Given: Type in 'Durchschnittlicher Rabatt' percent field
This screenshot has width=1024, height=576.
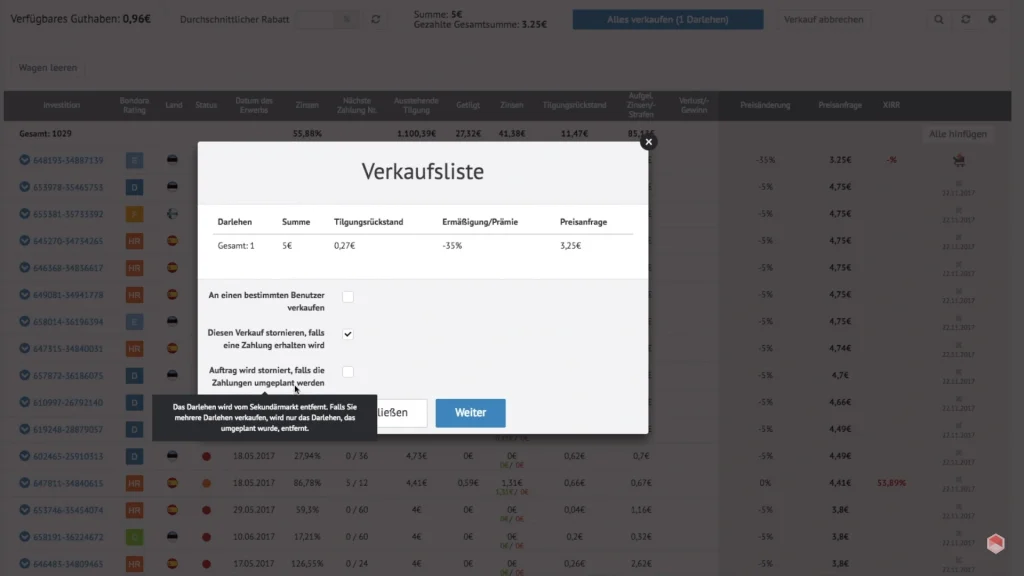Looking at the screenshot, I should coord(318,20).
